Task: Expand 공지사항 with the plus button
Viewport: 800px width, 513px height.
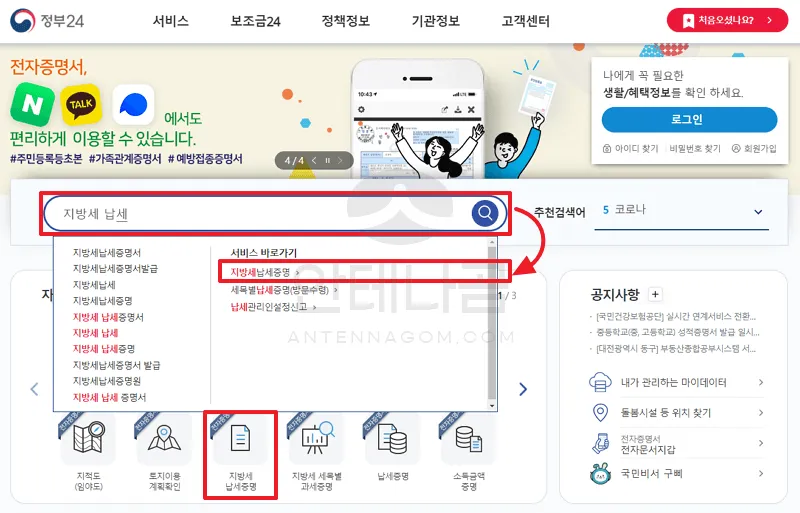Action: [x=655, y=294]
